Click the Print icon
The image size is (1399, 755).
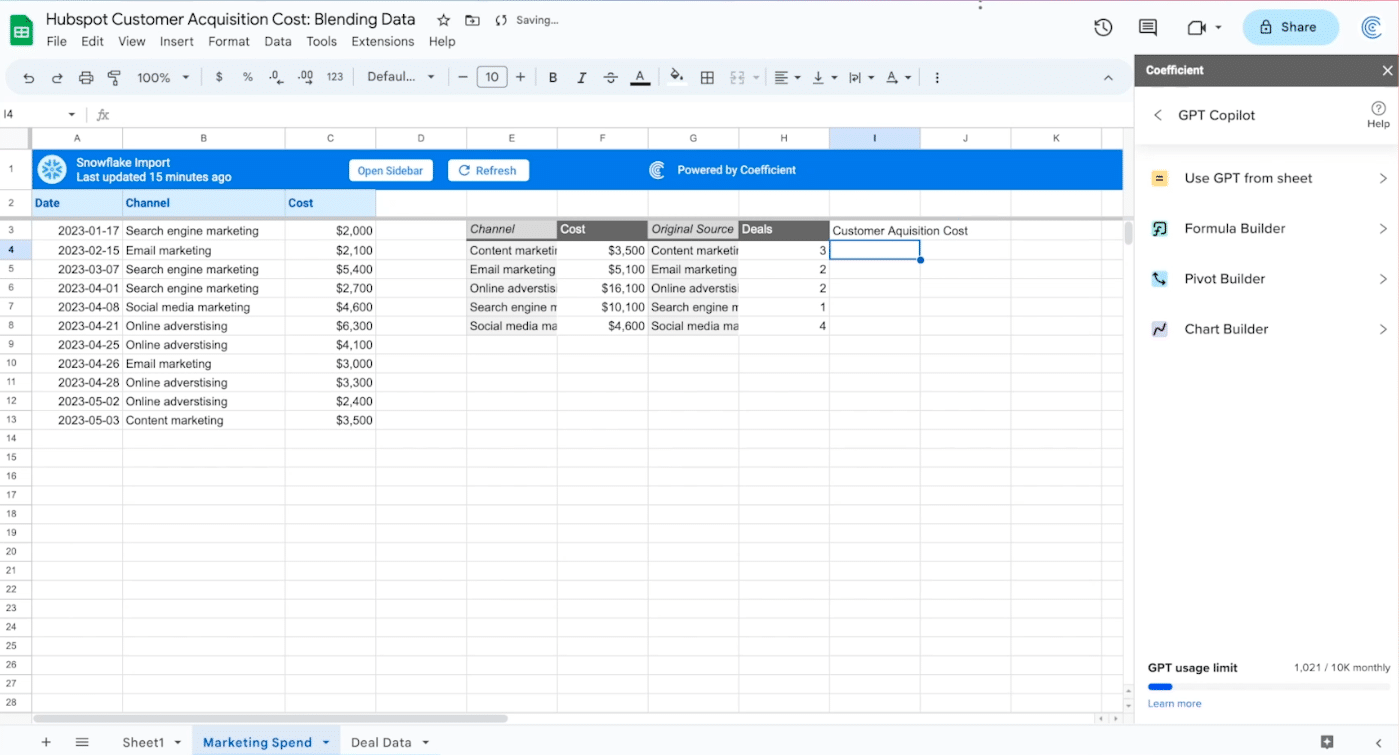tap(86, 77)
